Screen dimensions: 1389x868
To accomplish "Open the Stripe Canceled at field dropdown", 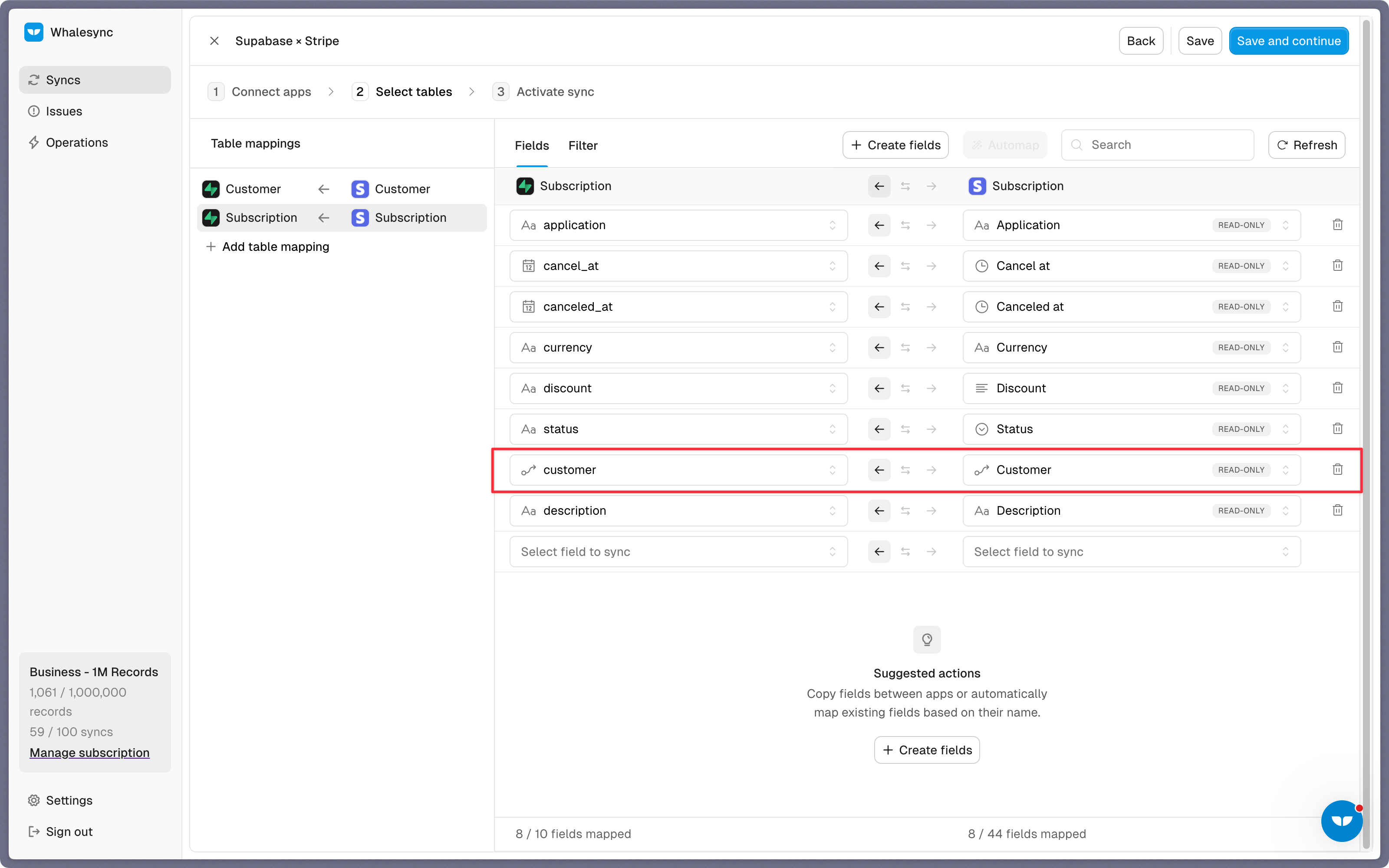I will [1131, 306].
